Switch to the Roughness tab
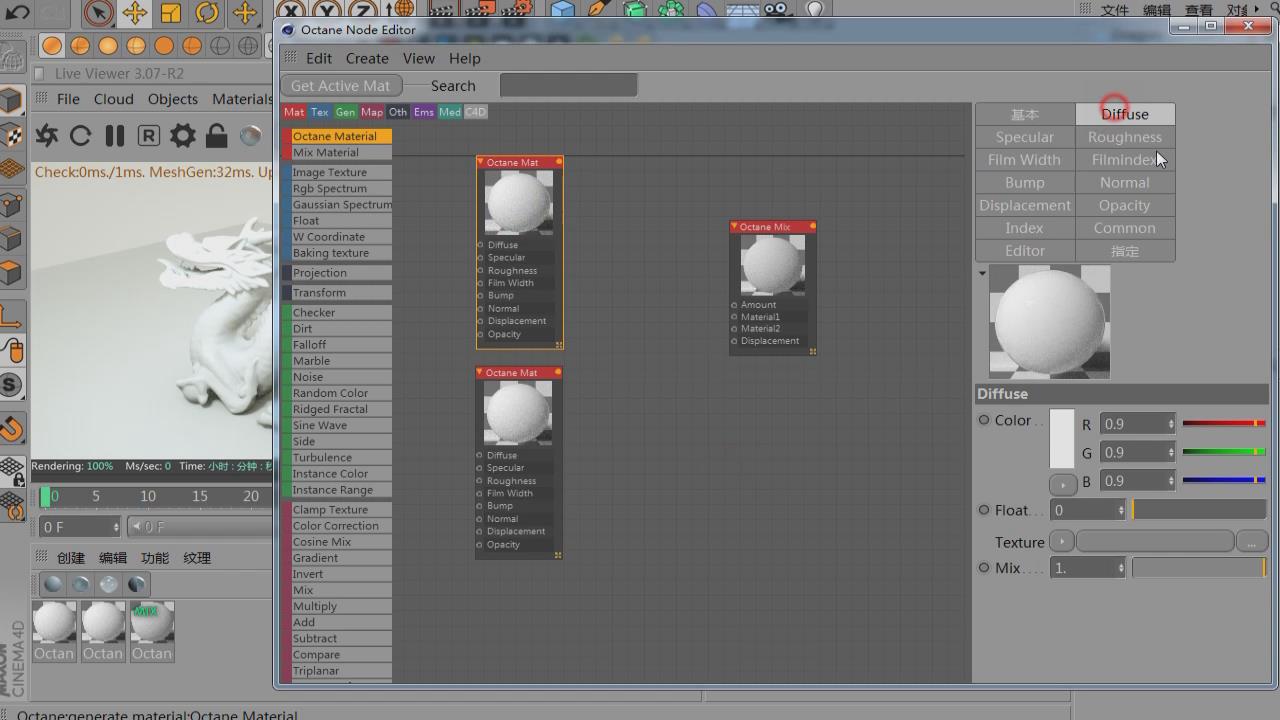Screen dimensions: 1280x720 (1125, 137)
